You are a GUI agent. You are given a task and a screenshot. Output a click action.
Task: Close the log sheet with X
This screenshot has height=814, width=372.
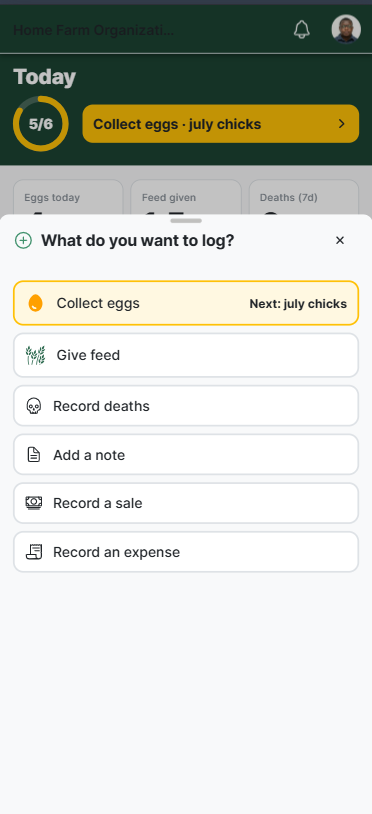[340, 240]
